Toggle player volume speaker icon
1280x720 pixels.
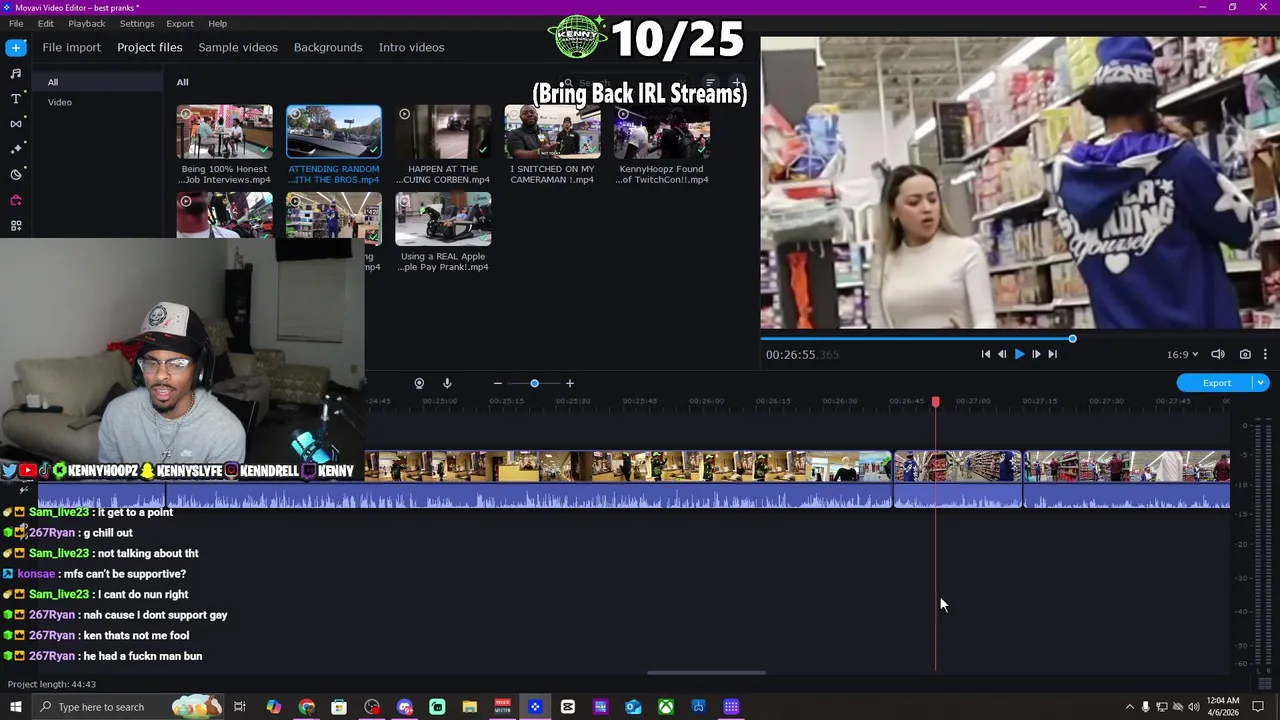pyautogui.click(x=1218, y=354)
